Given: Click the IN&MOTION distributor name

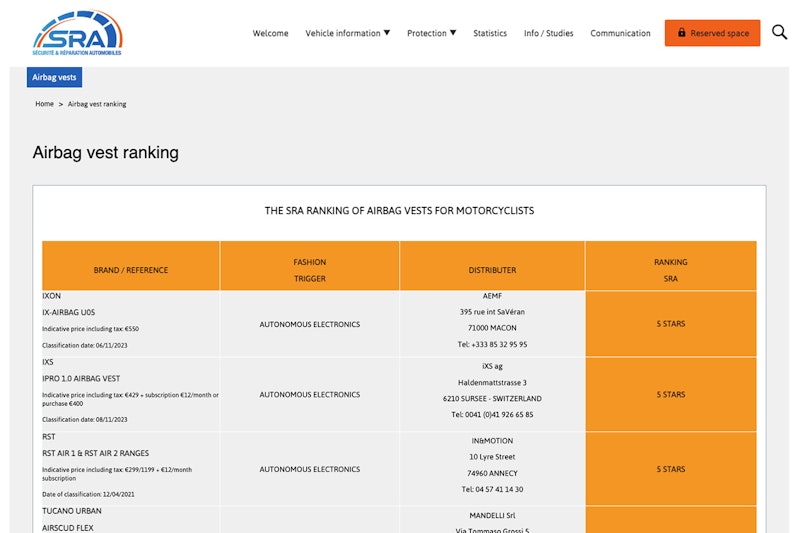Looking at the screenshot, I should tap(492, 441).
